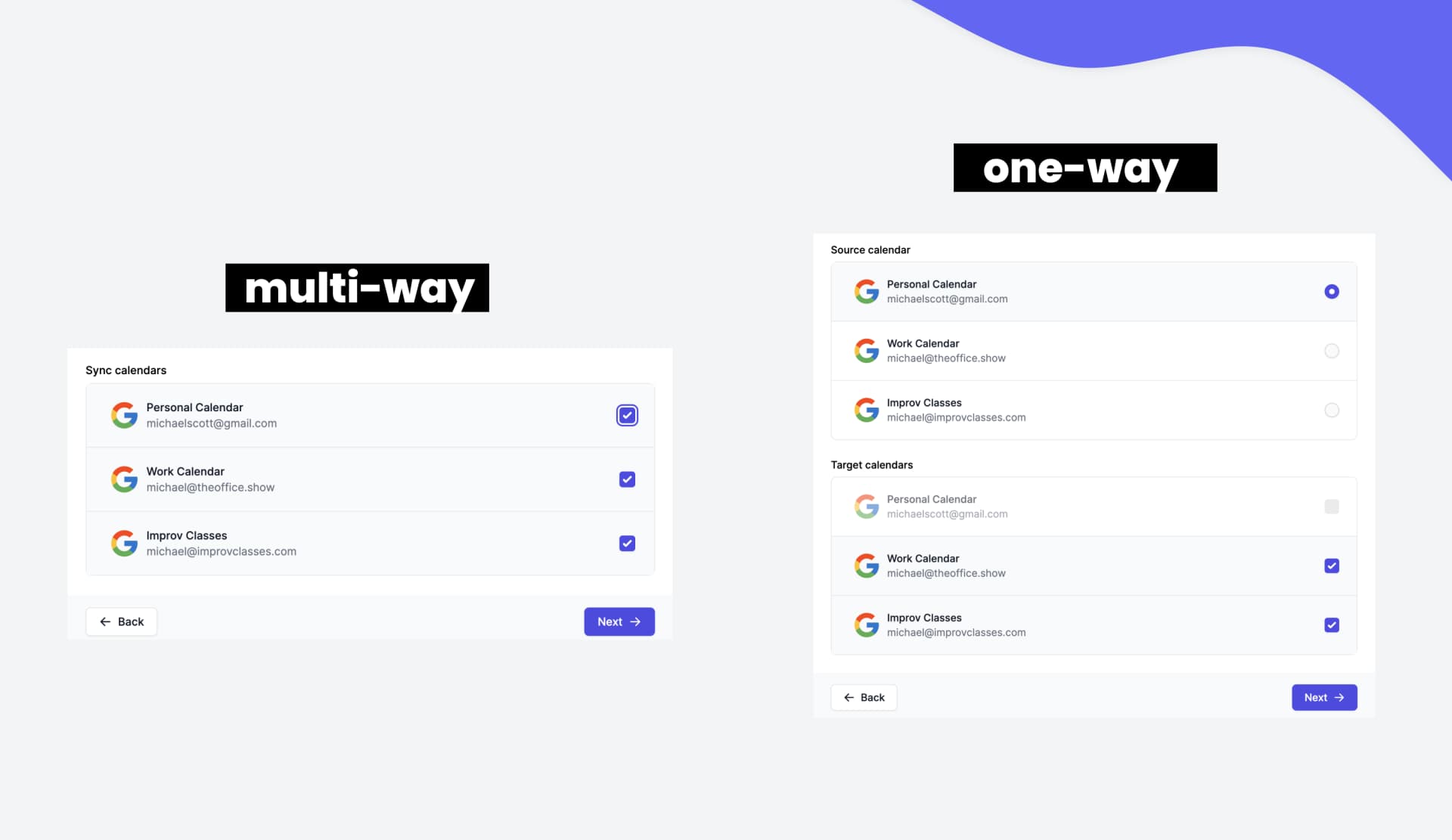Disable the target Personal Calendar toggle
This screenshot has height=840, width=1452.
click(1331, 506)
